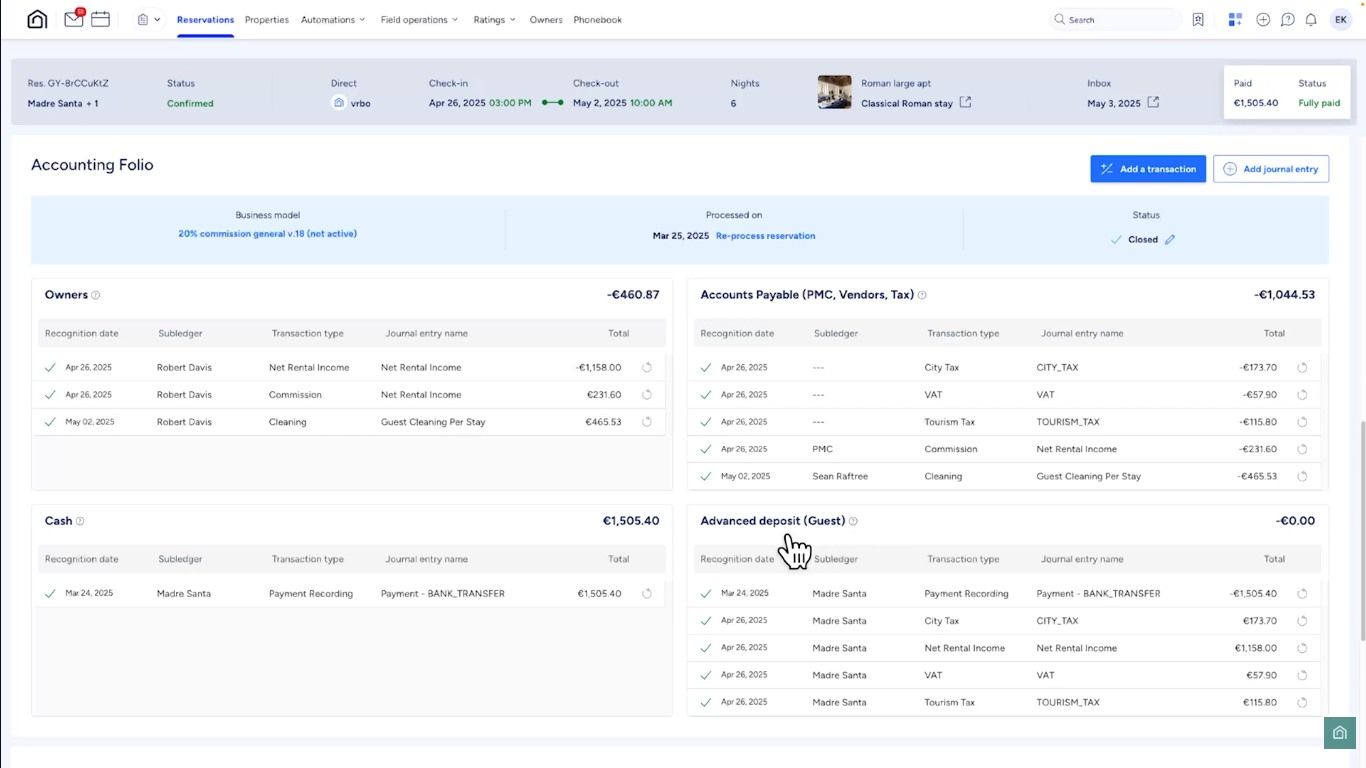
Task: Edit the Closed status with pencil icon
Action: [x=1170, y=240]
